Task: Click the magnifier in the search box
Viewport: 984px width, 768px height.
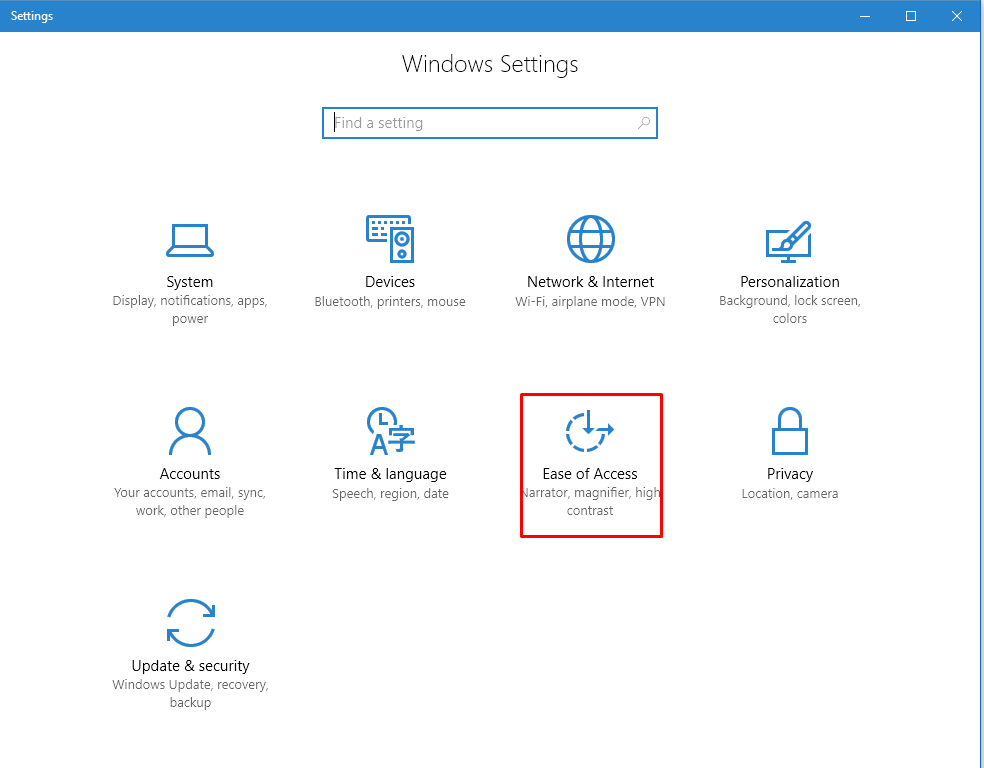Action: (644, 122)
